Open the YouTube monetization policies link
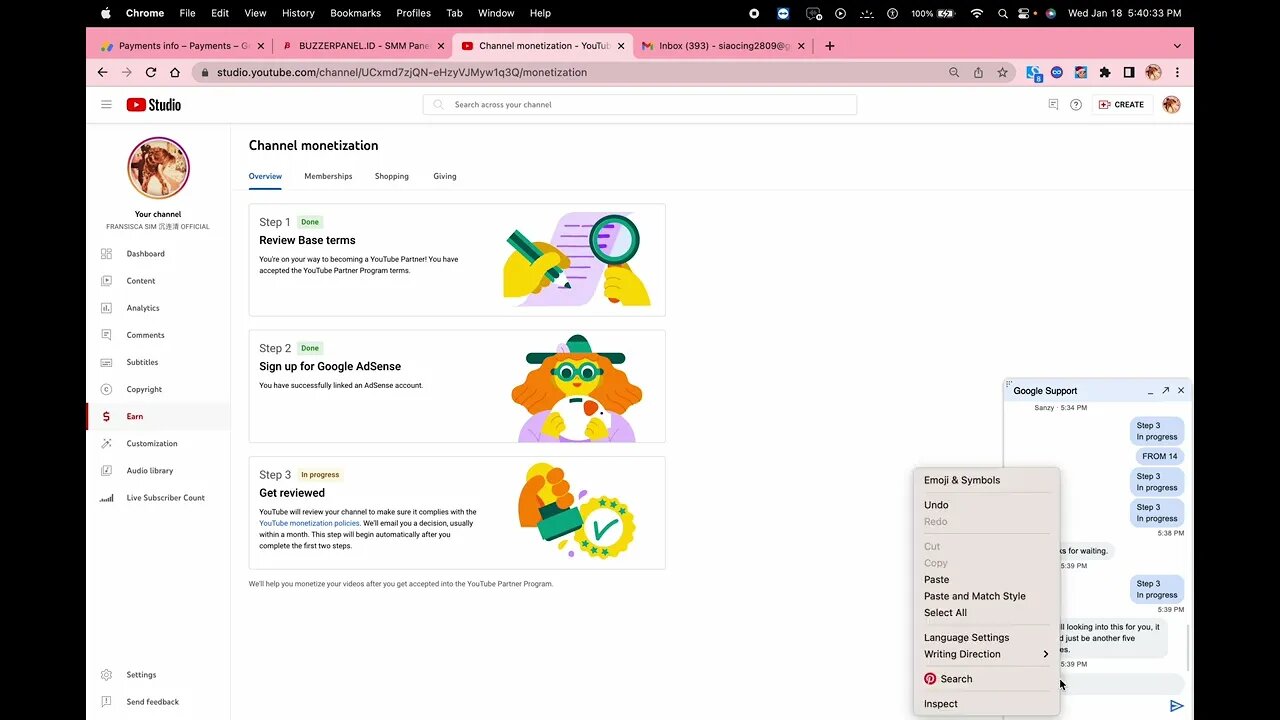This screenshot has height=720, width=1280. point(309,523)
